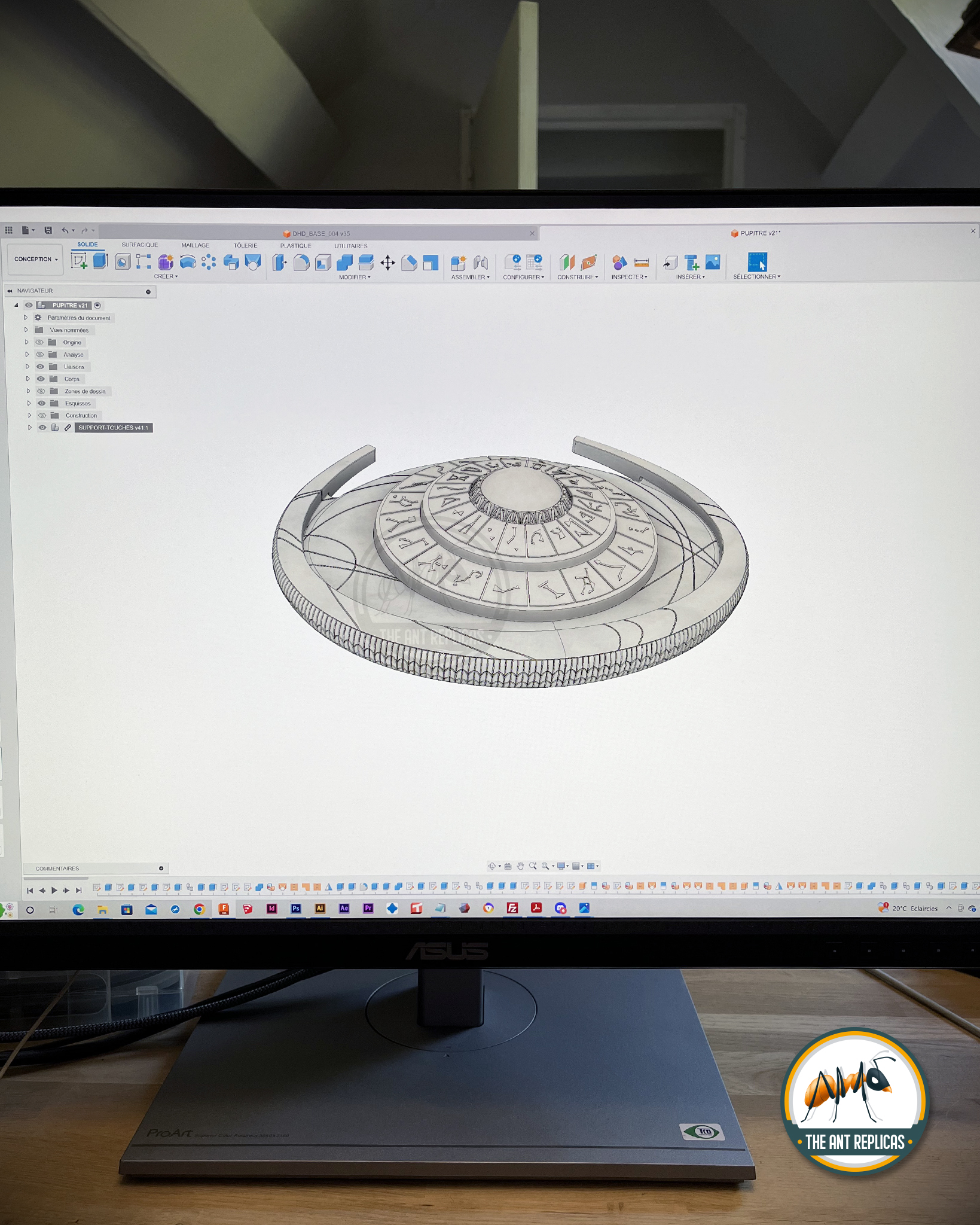Image resolution: width=980 pixels, height=1225 pixels.
Task: Open the ASSEMBLER dropdown menu
Action: pos(471,277)
